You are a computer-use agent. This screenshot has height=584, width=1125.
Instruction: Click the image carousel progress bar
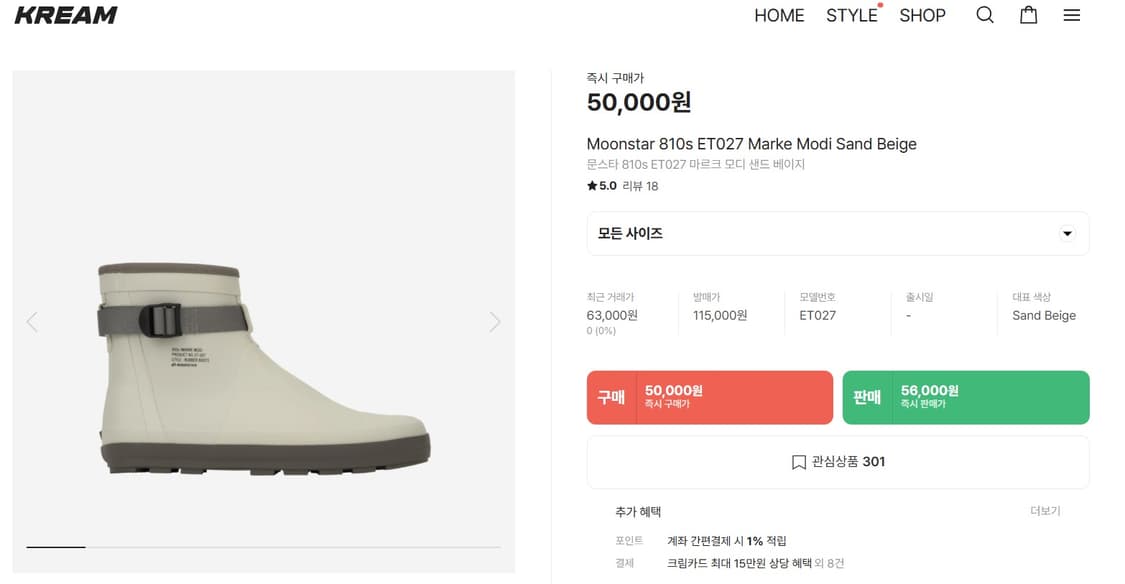pos(263,547)
